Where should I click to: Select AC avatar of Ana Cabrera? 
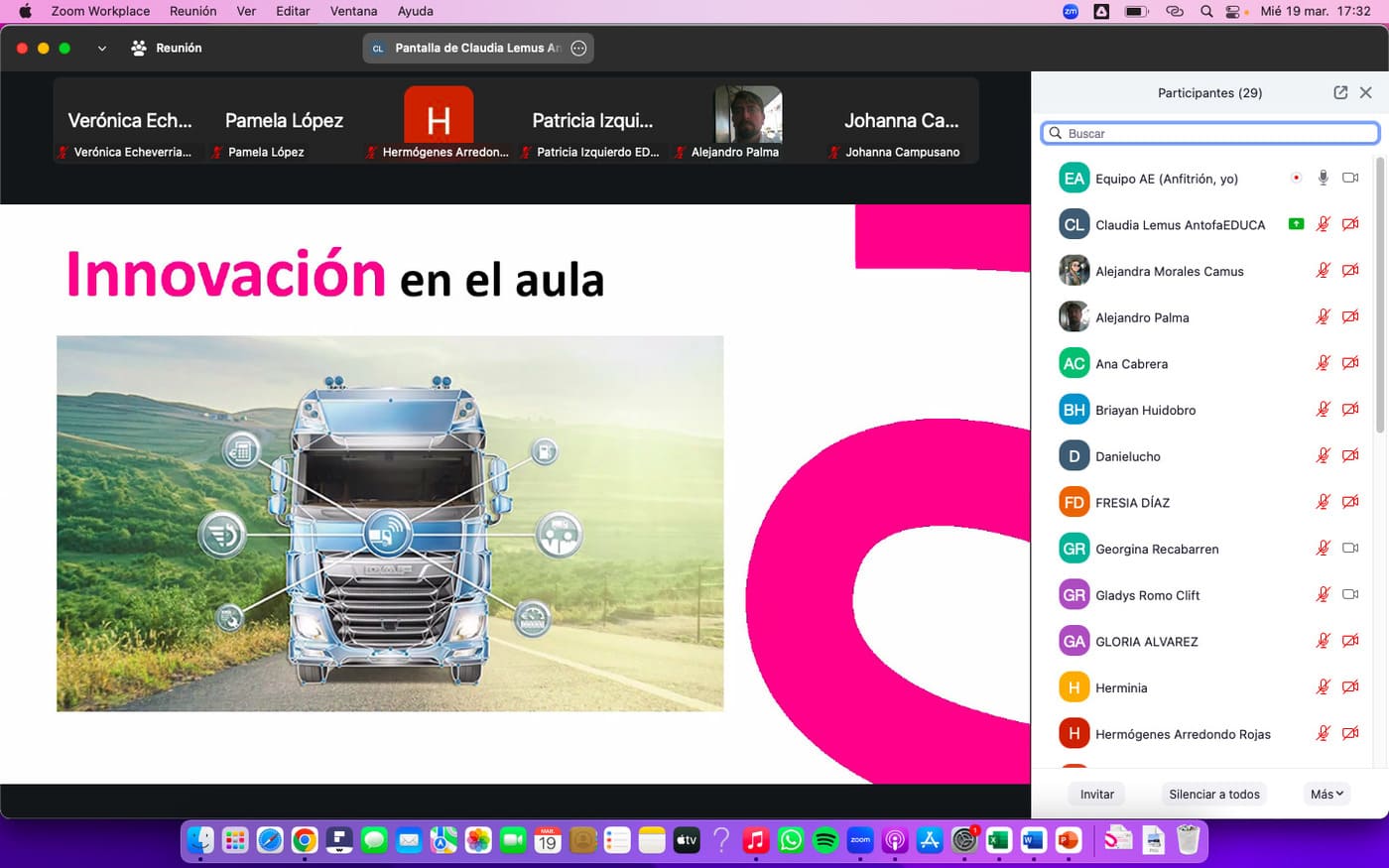tap(1074, 363)
